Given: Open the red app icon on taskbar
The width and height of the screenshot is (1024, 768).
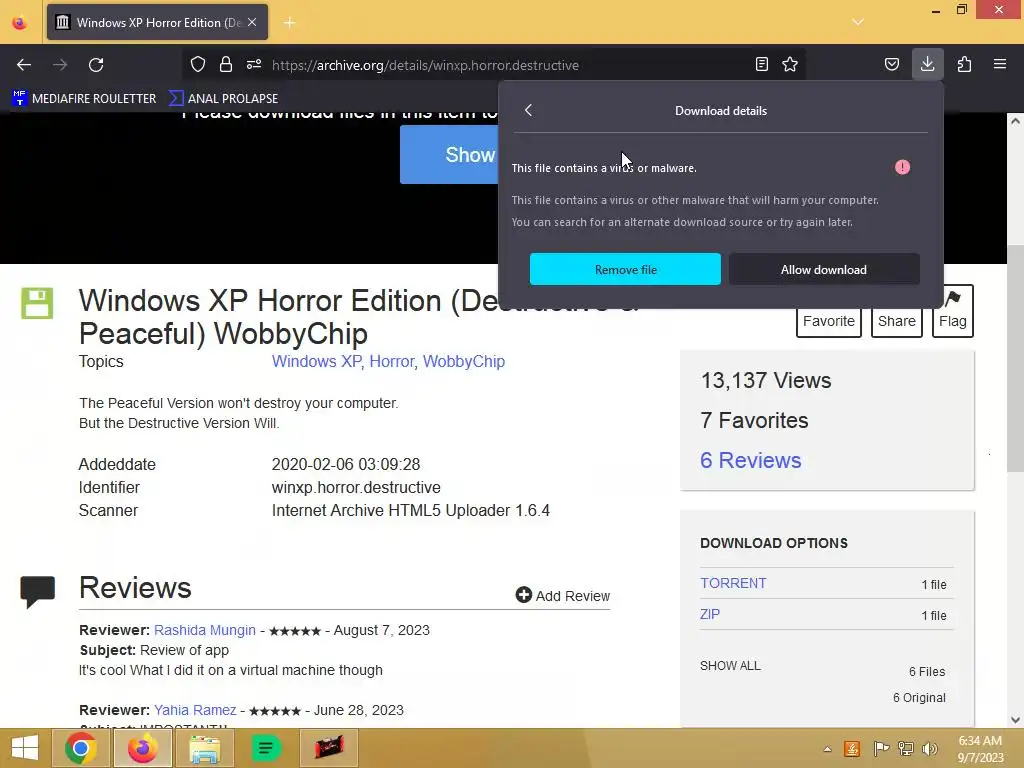Looking at the screenshot, I should coord(328,748).
